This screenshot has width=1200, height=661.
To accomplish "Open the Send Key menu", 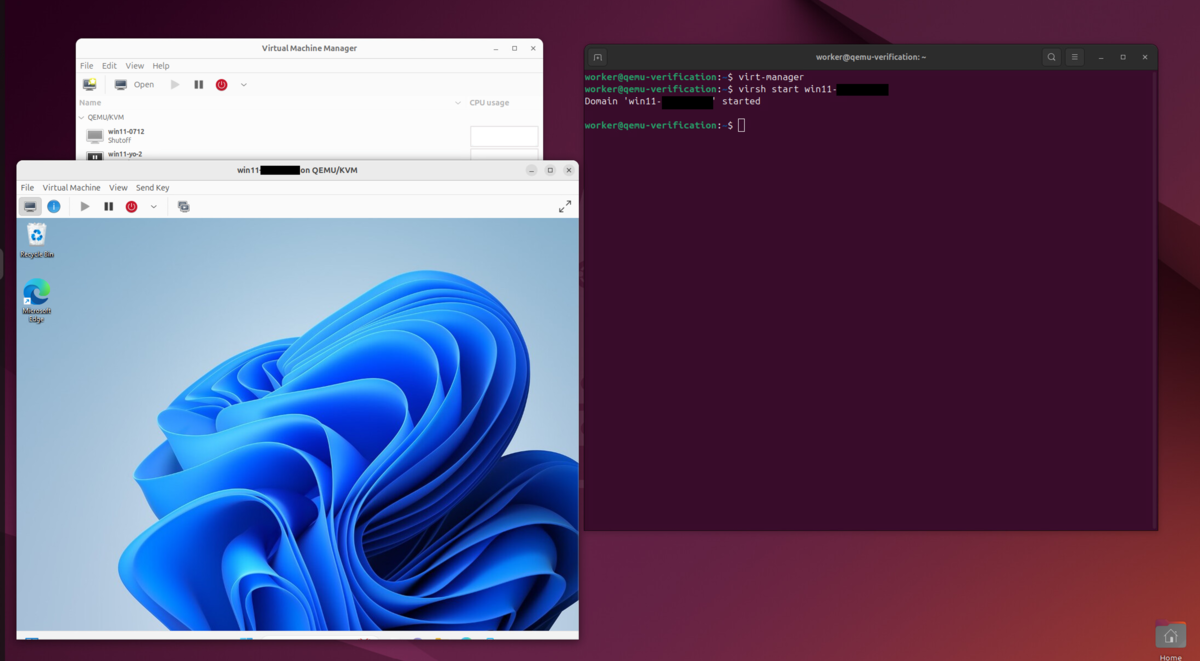I will (x=152, y=187).
